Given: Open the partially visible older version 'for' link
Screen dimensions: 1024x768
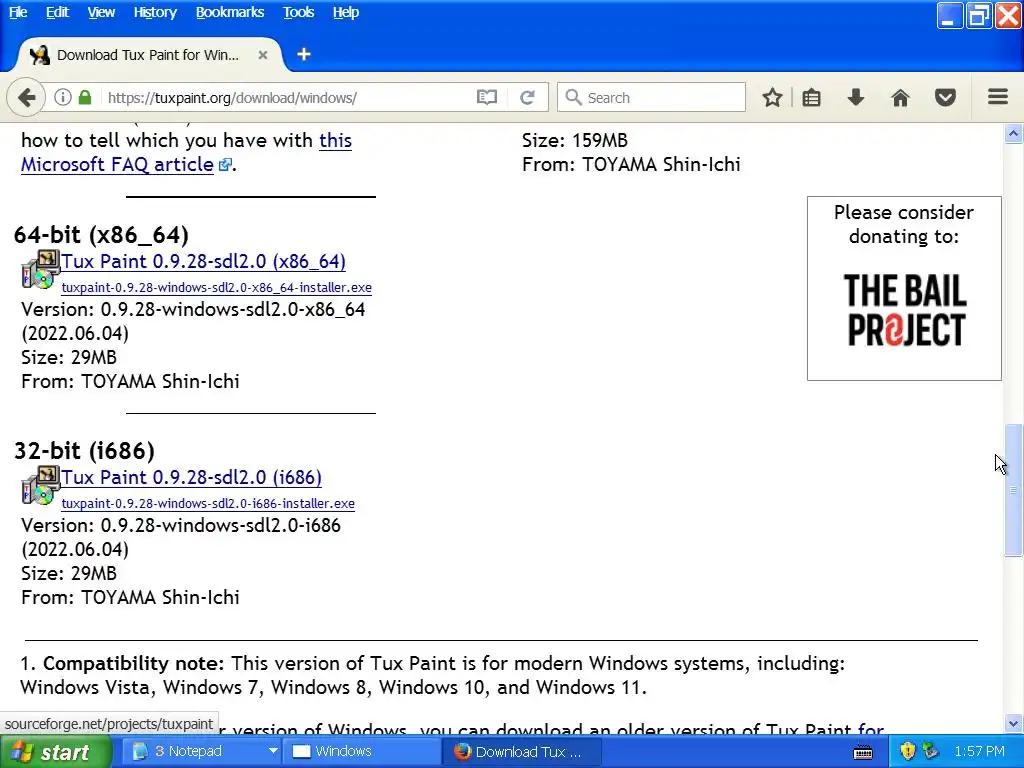Looking at the screenshot, I should click(871, 728).
